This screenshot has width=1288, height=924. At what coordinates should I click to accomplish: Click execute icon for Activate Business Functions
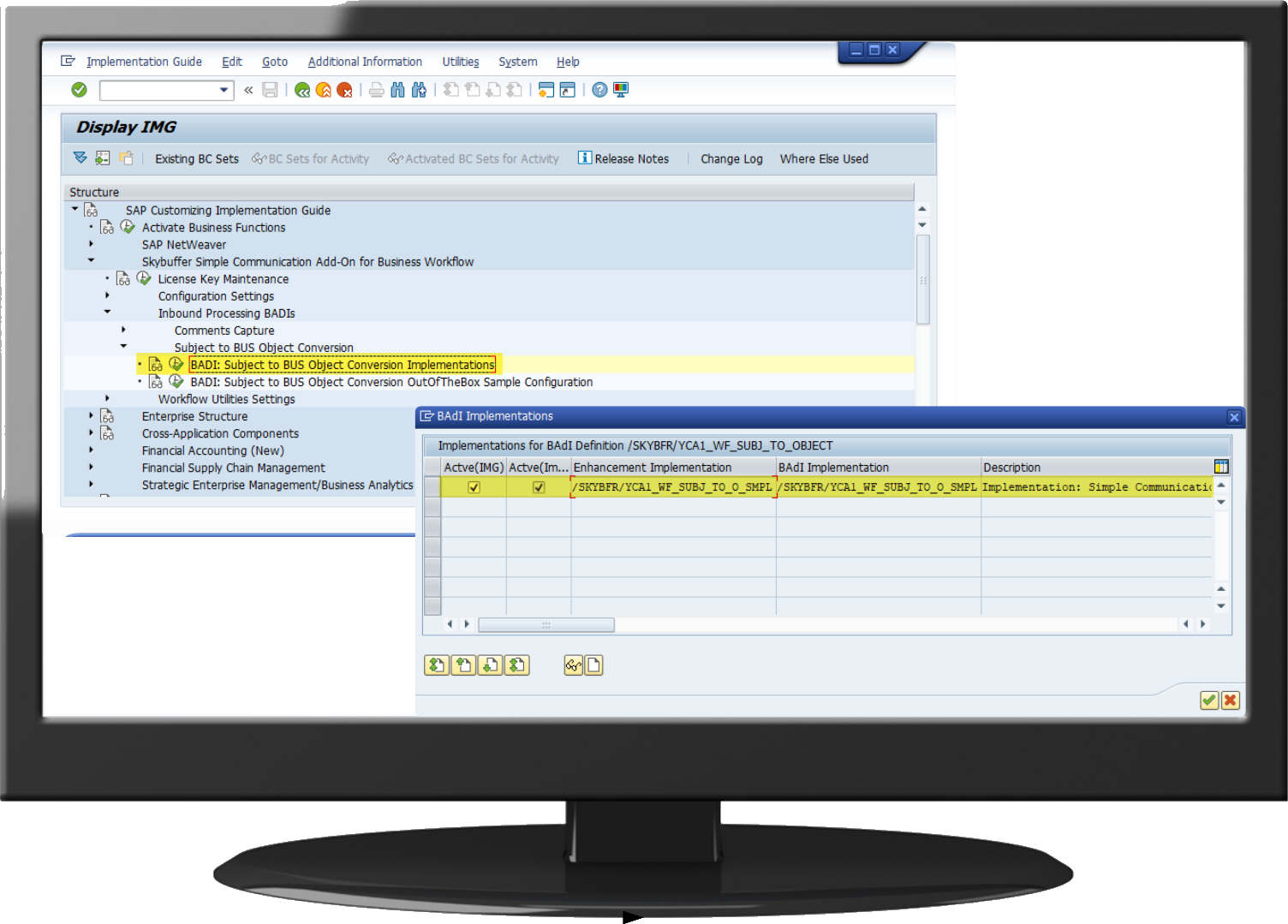[128, 227]
